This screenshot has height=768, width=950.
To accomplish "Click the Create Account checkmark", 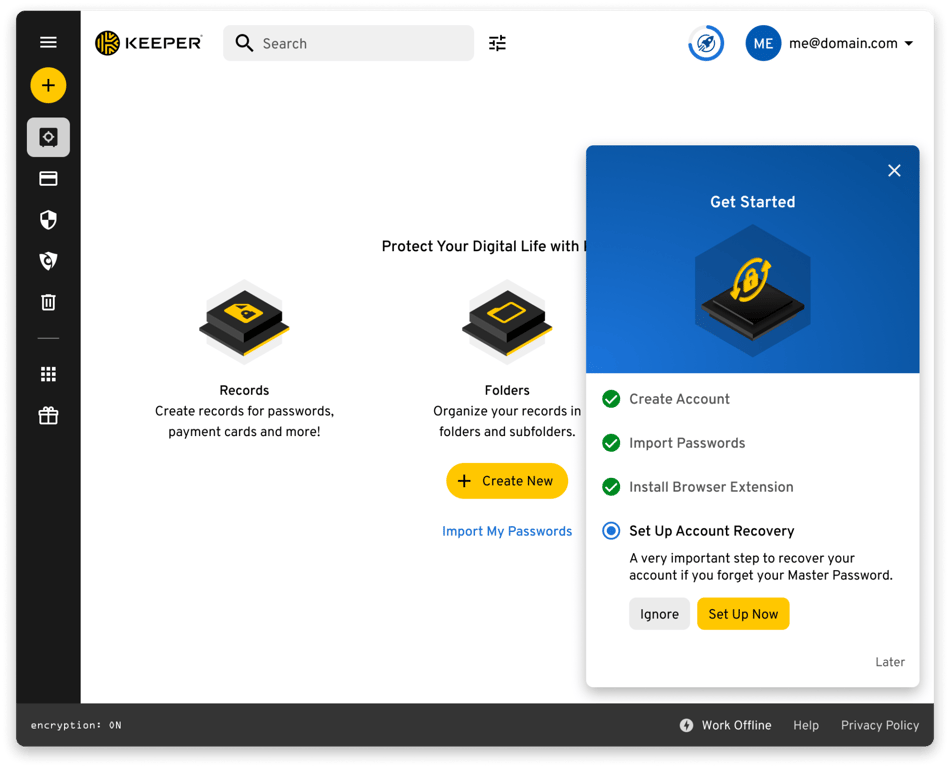I will point(611,399).
